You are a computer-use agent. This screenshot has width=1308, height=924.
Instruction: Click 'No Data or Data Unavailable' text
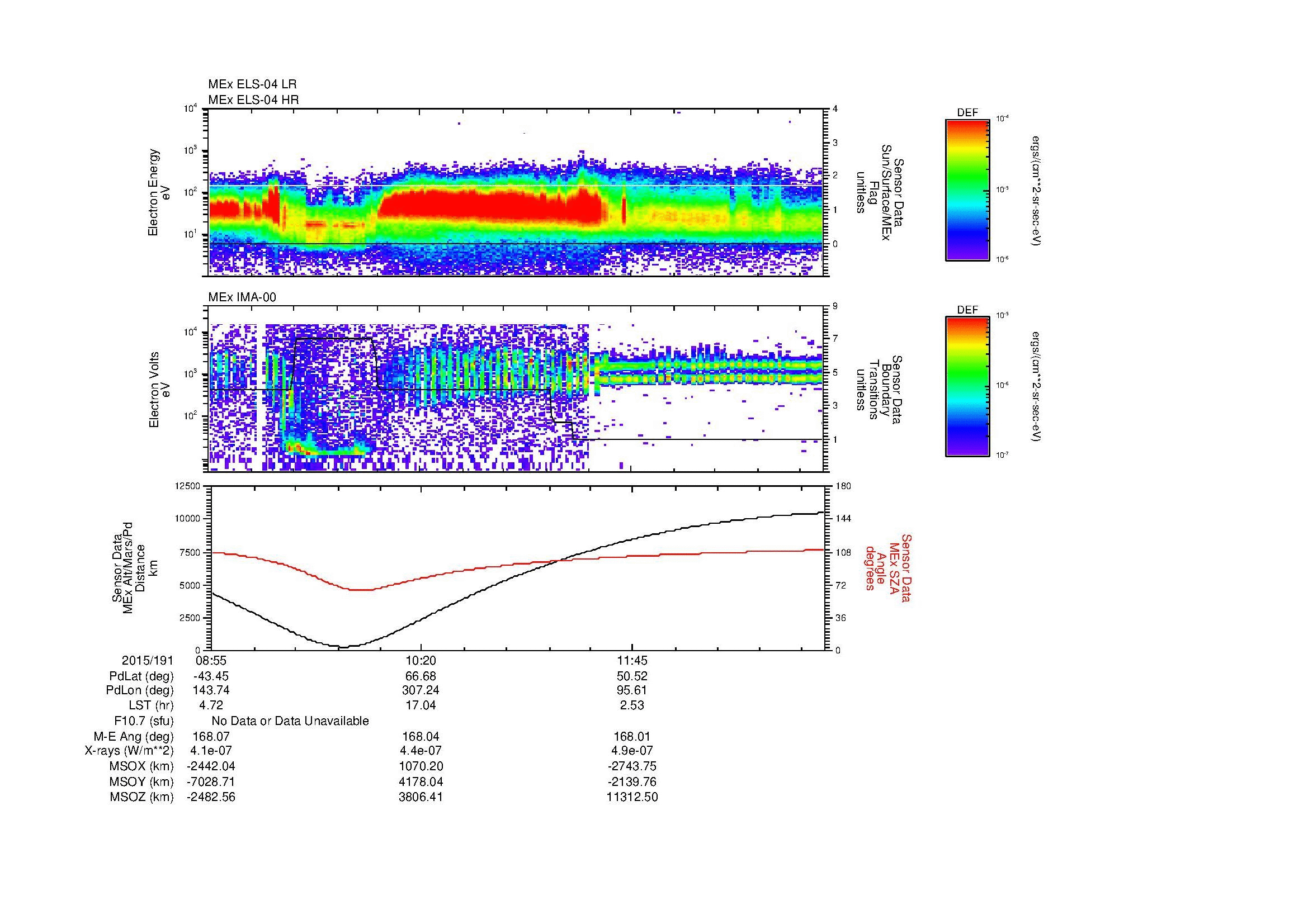point(290,721)
